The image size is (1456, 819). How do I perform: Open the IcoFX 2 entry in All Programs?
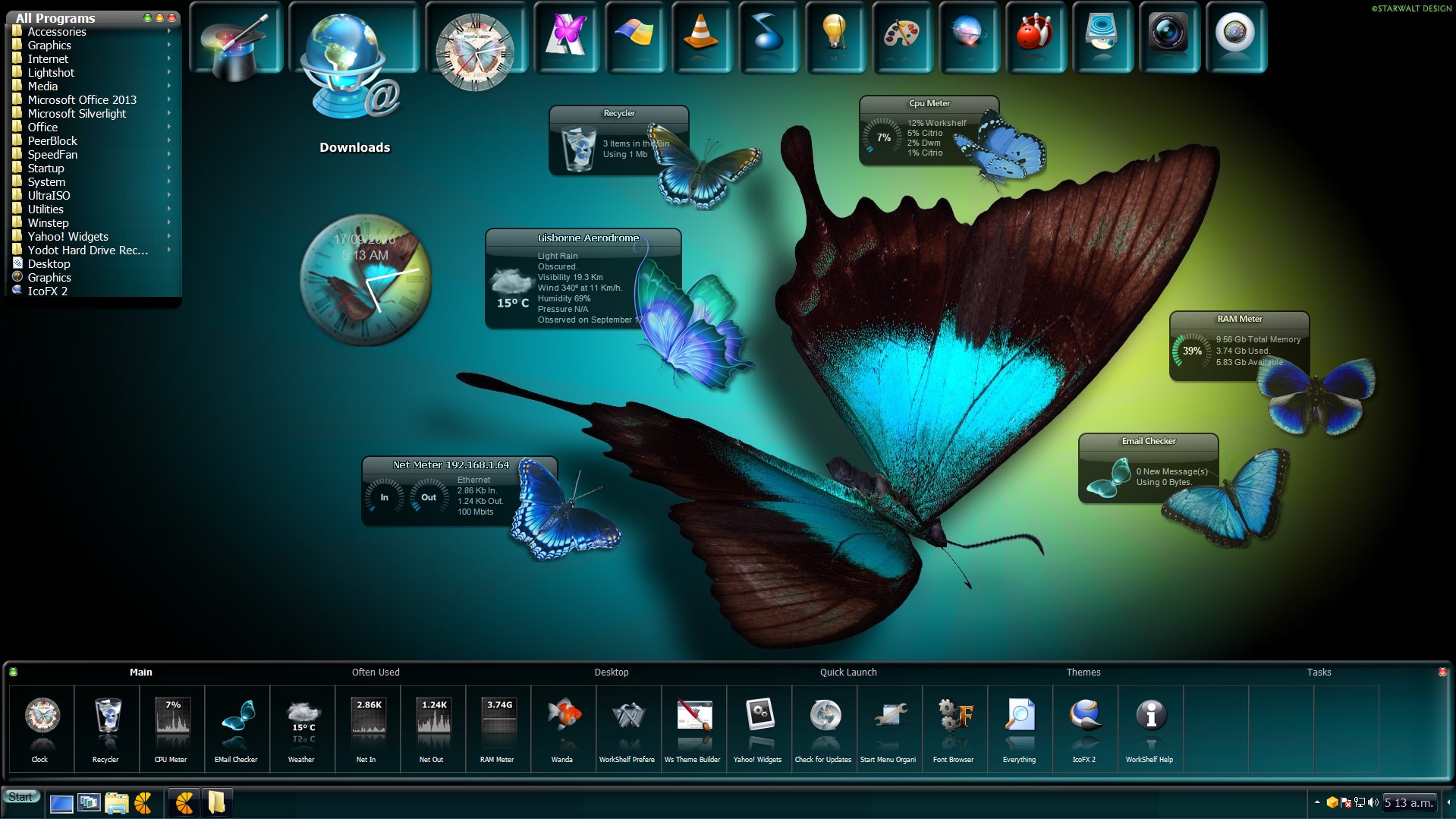48,291
